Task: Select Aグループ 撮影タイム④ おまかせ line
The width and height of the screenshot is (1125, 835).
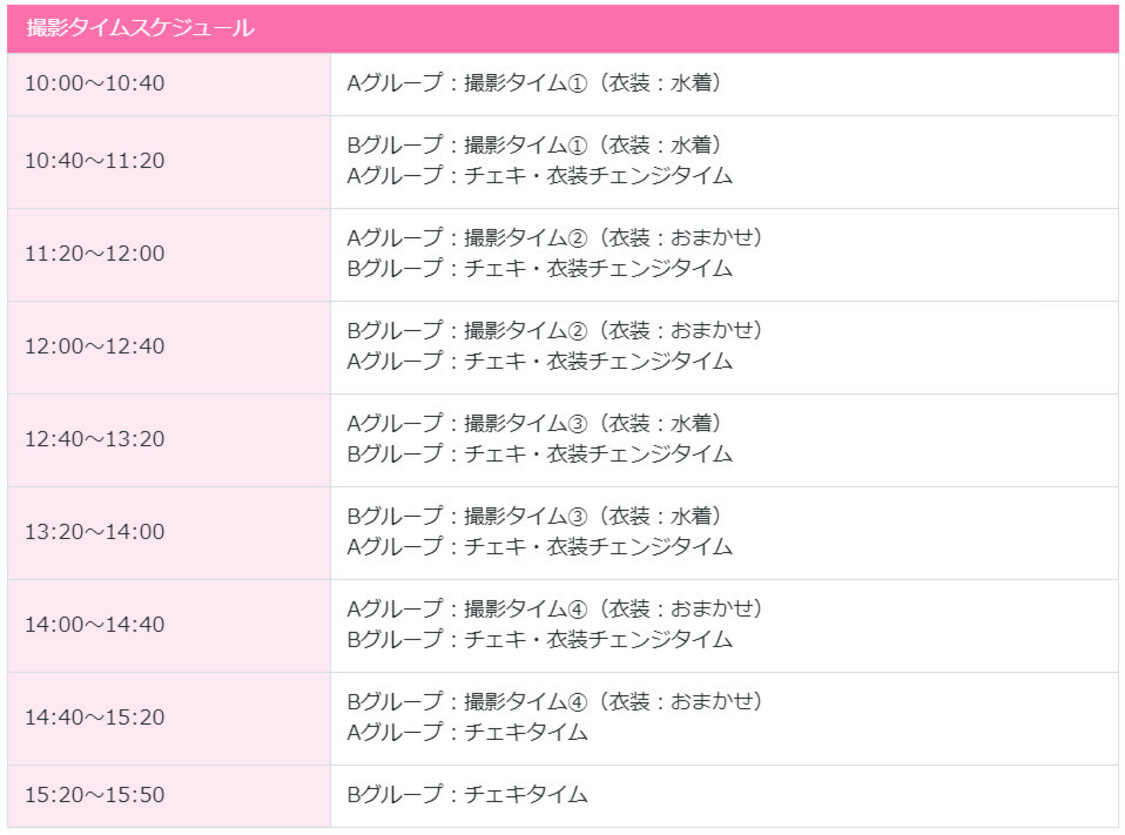Action: 555,610
